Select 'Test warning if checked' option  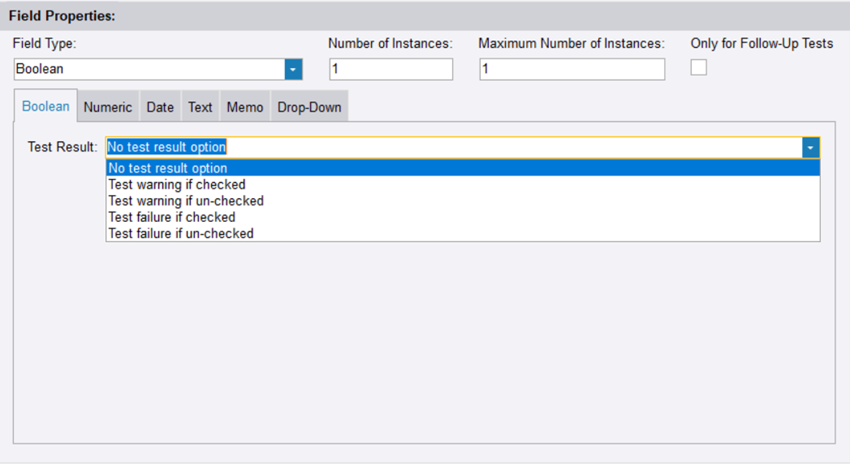point(177,184)
